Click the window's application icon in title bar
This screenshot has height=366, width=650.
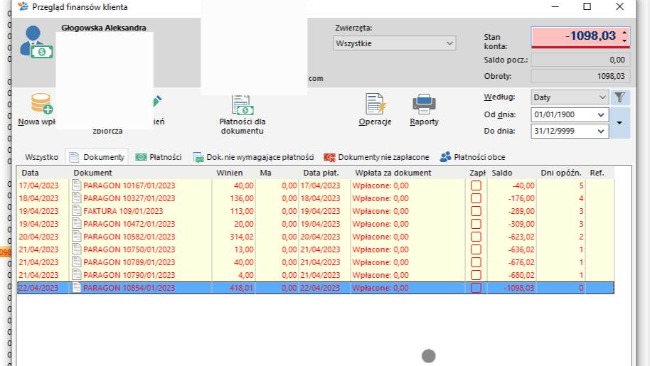click(x=23, y=7)
